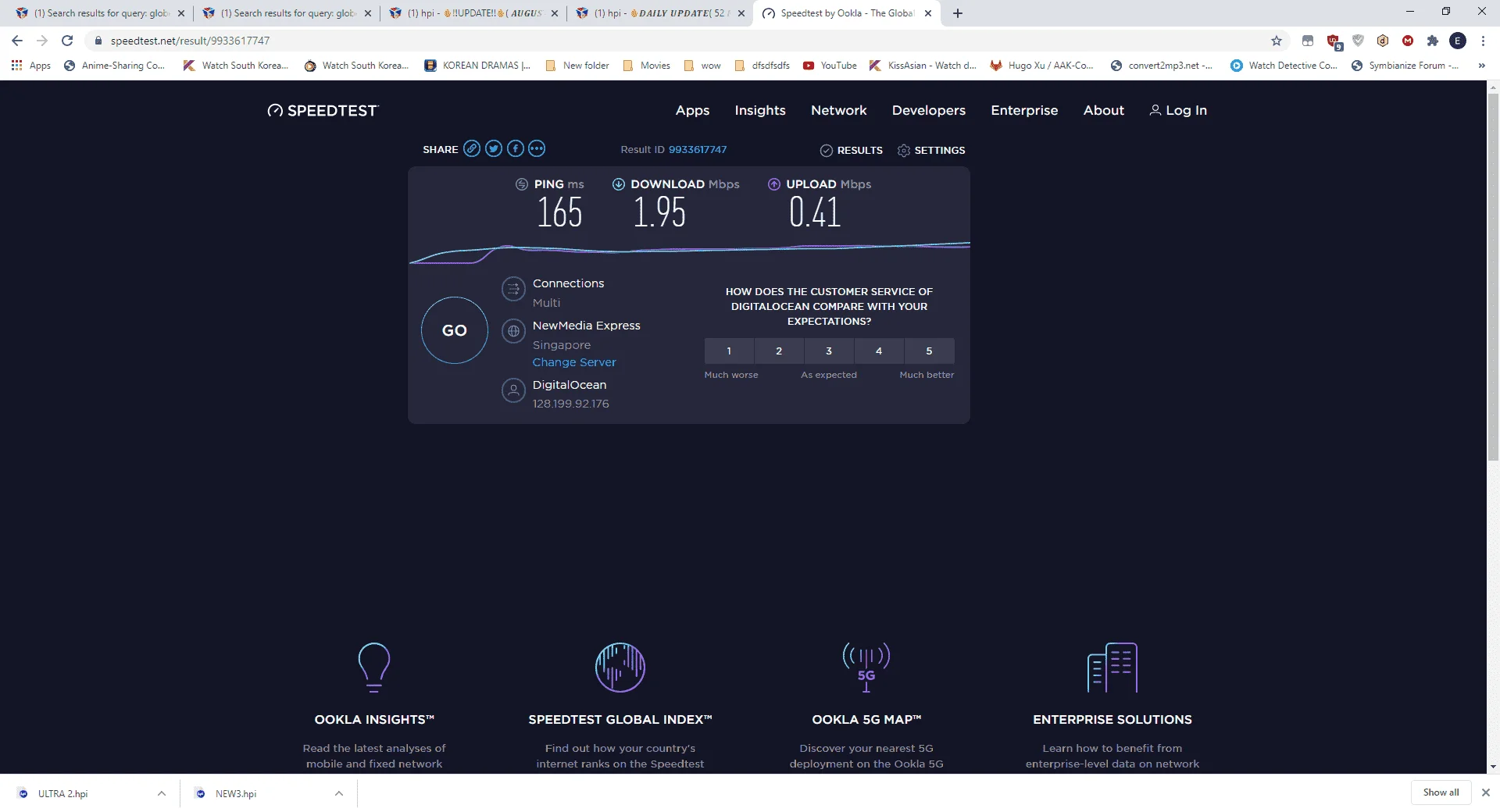Show more bookmarks with the overflow chevron
The height and width of the screenshot is (812, 1500).
(x=1482, y=66)
